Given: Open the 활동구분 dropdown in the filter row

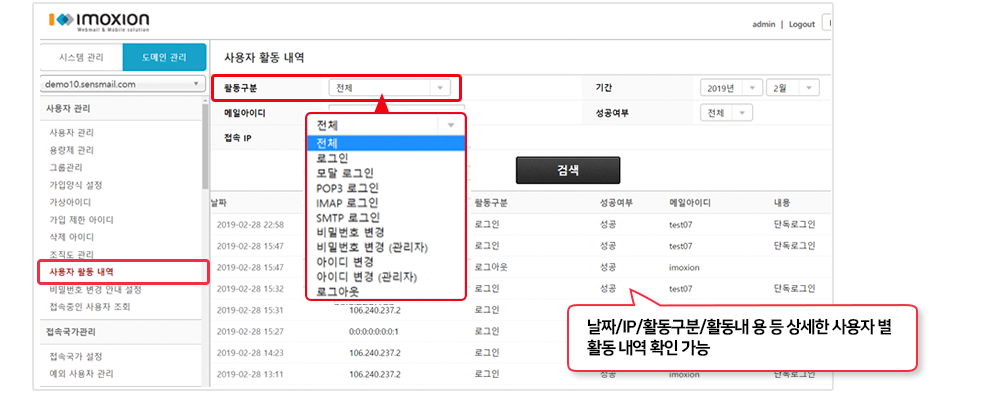Looking at the screenshot, I should (x=389, y=88).
